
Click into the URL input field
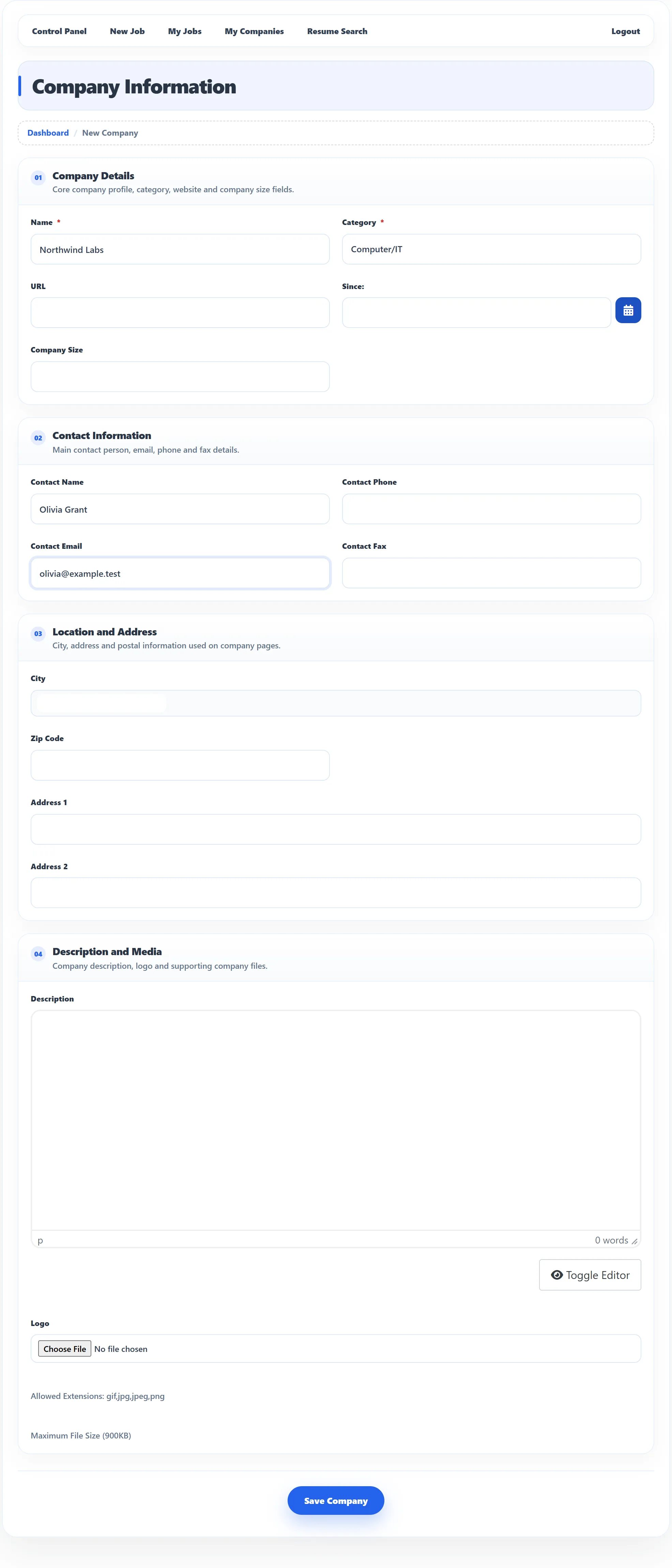pyautogui.click(x=180, y=312)
